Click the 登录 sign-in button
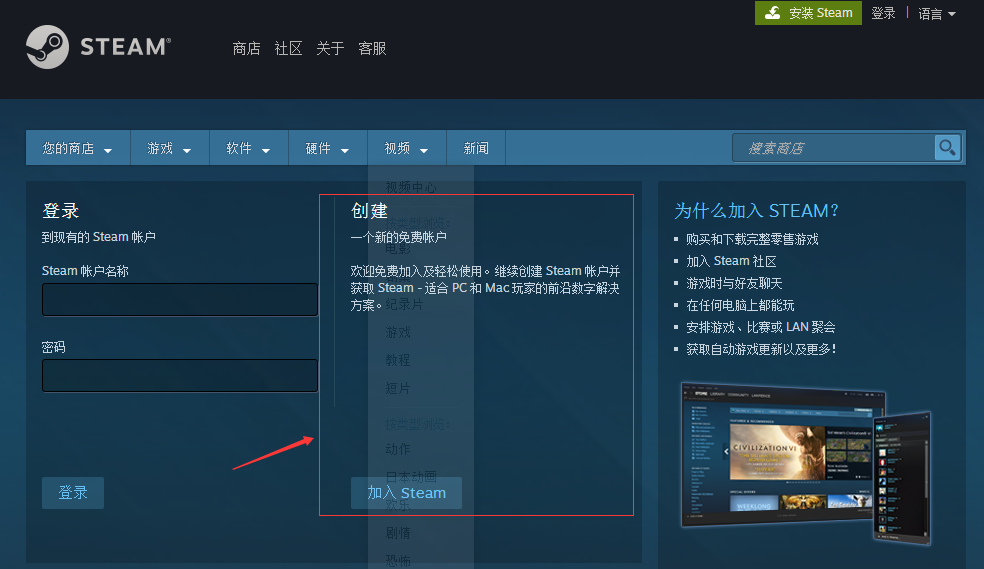 pyautogui.click(x=73, y=492)
